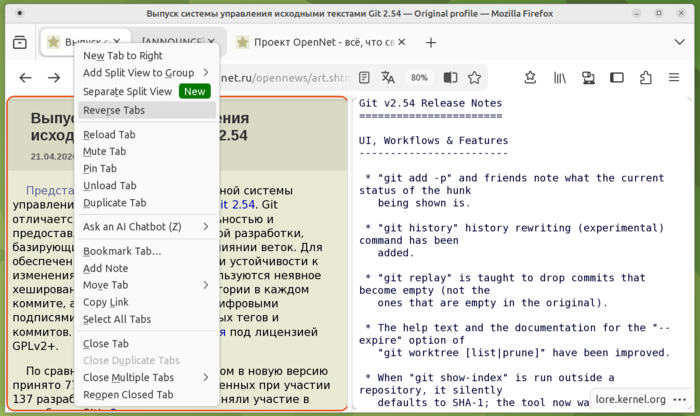Screen dimensions: 700x416
Task: Toggle Reader View in the address bar
Action: click(x=365, y=78)
